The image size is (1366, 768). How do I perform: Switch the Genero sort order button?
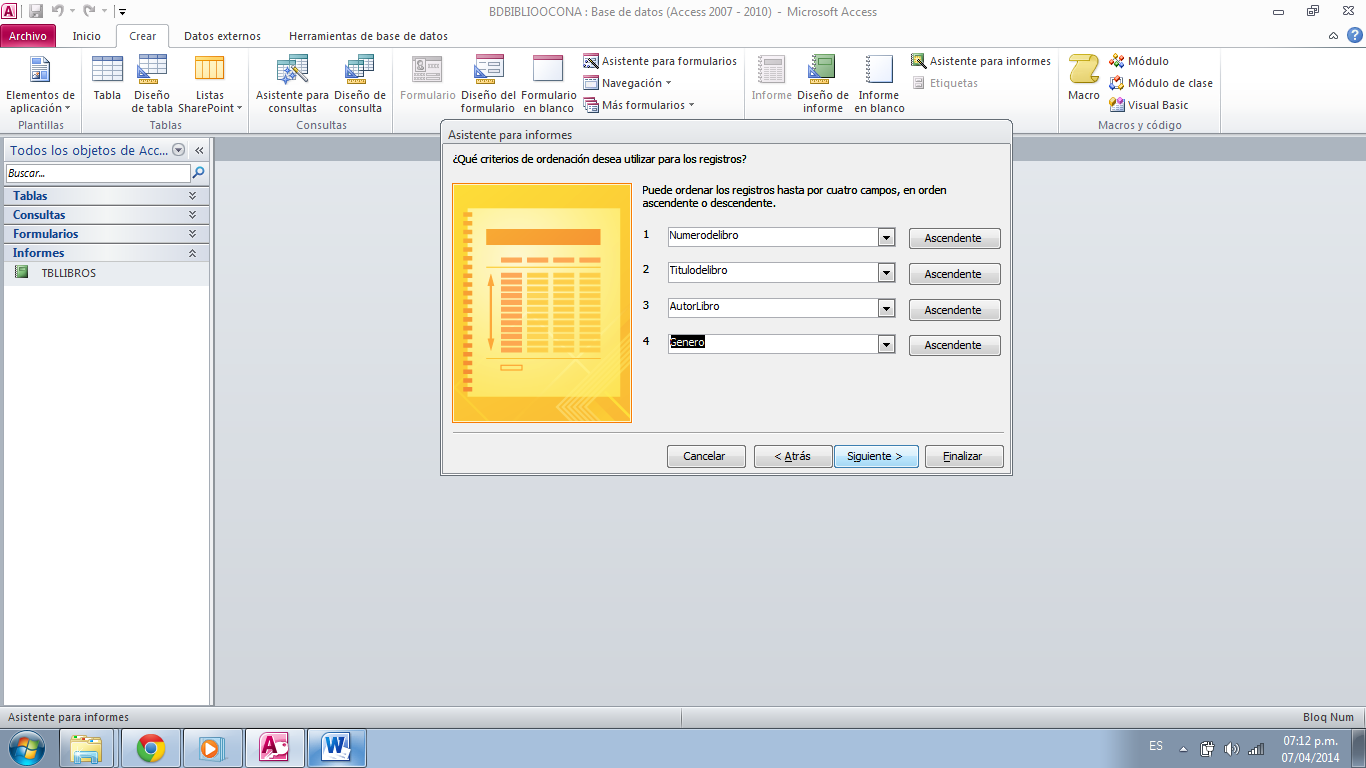[x=954, y=344]
